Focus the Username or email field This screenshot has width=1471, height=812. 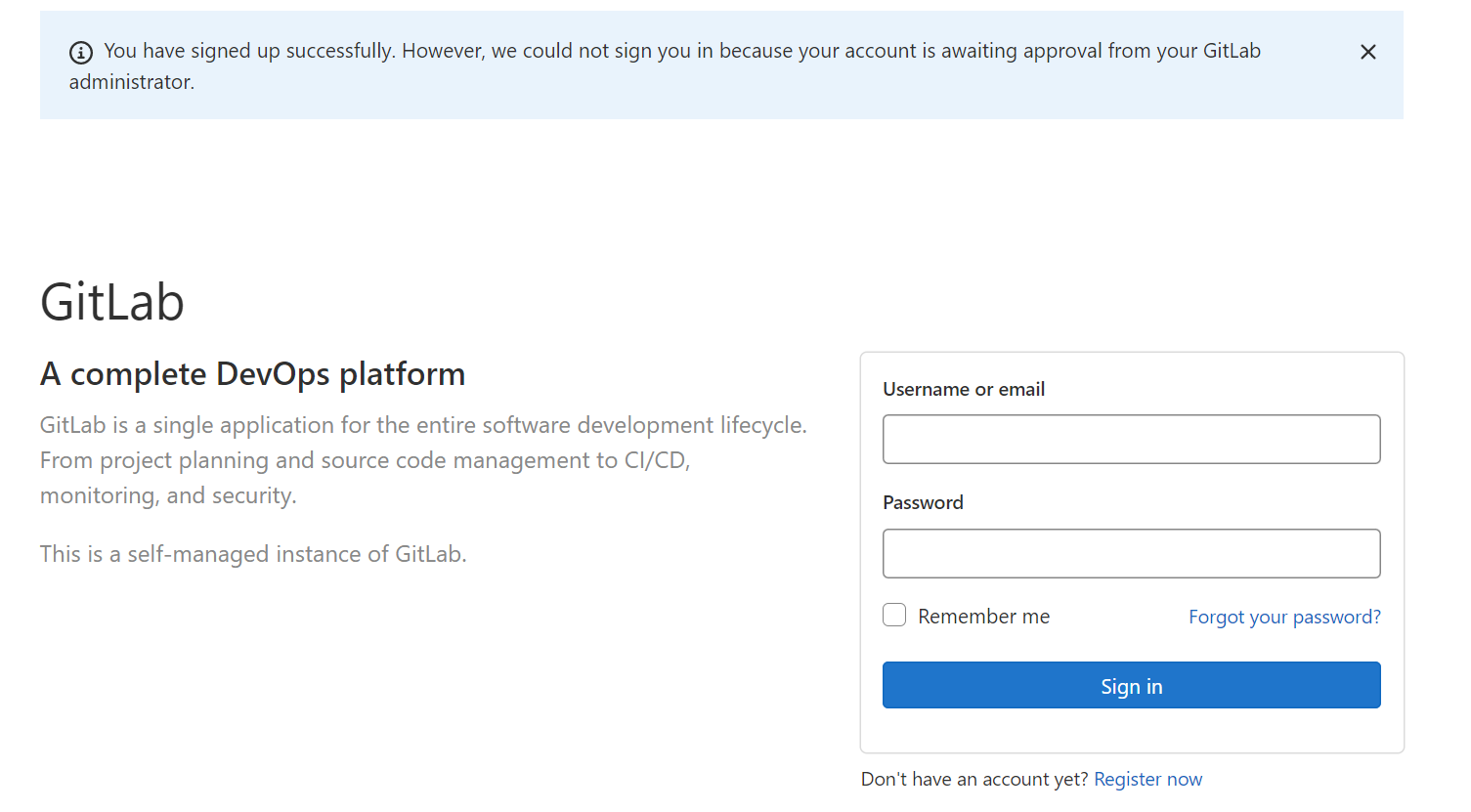(1131, 440)
